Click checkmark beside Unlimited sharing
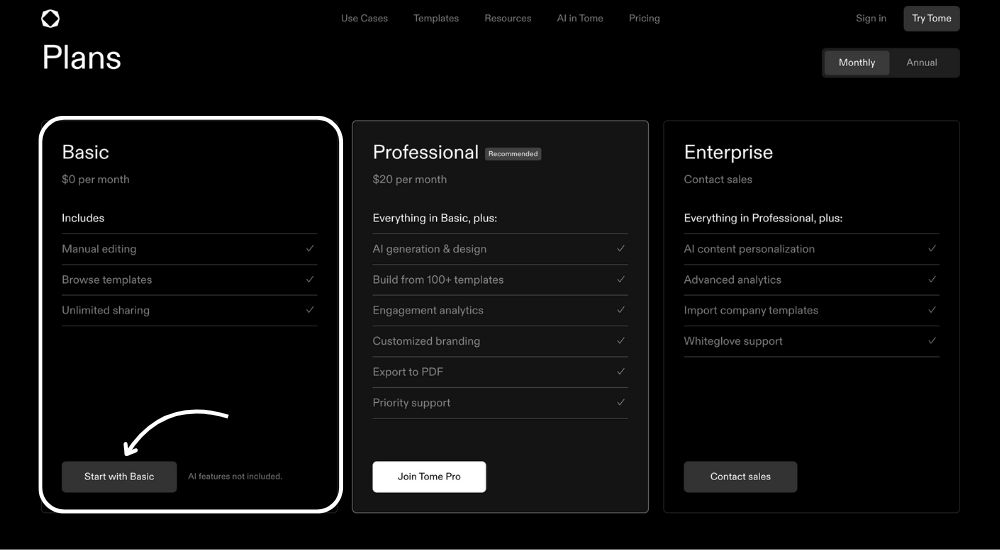The image size is (1000, 550). point(310,310)
